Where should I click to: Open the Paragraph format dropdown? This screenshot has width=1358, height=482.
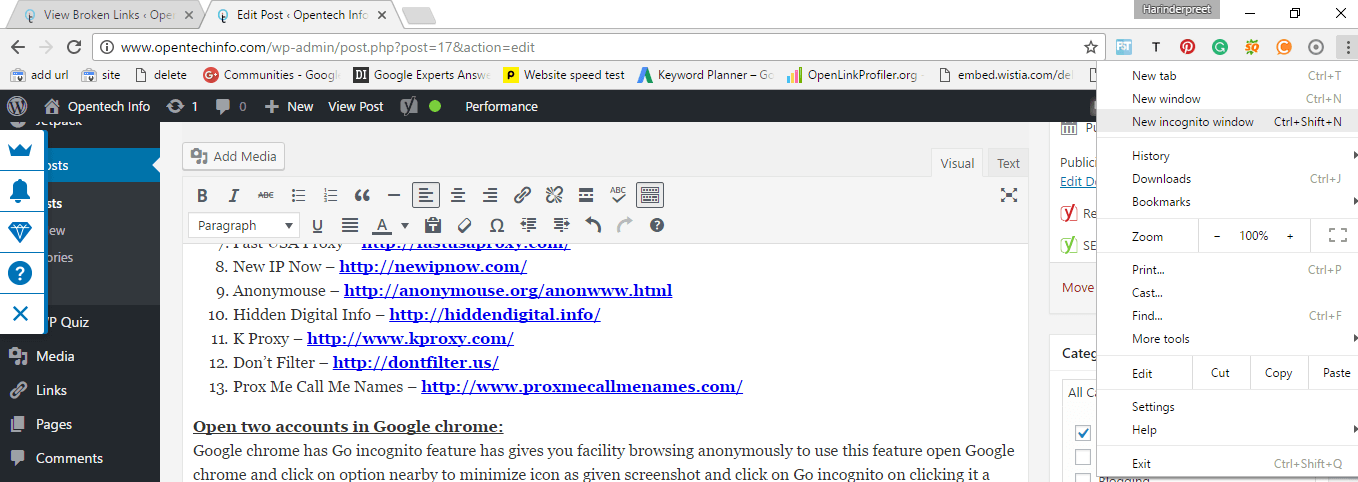tap(244, 225)
